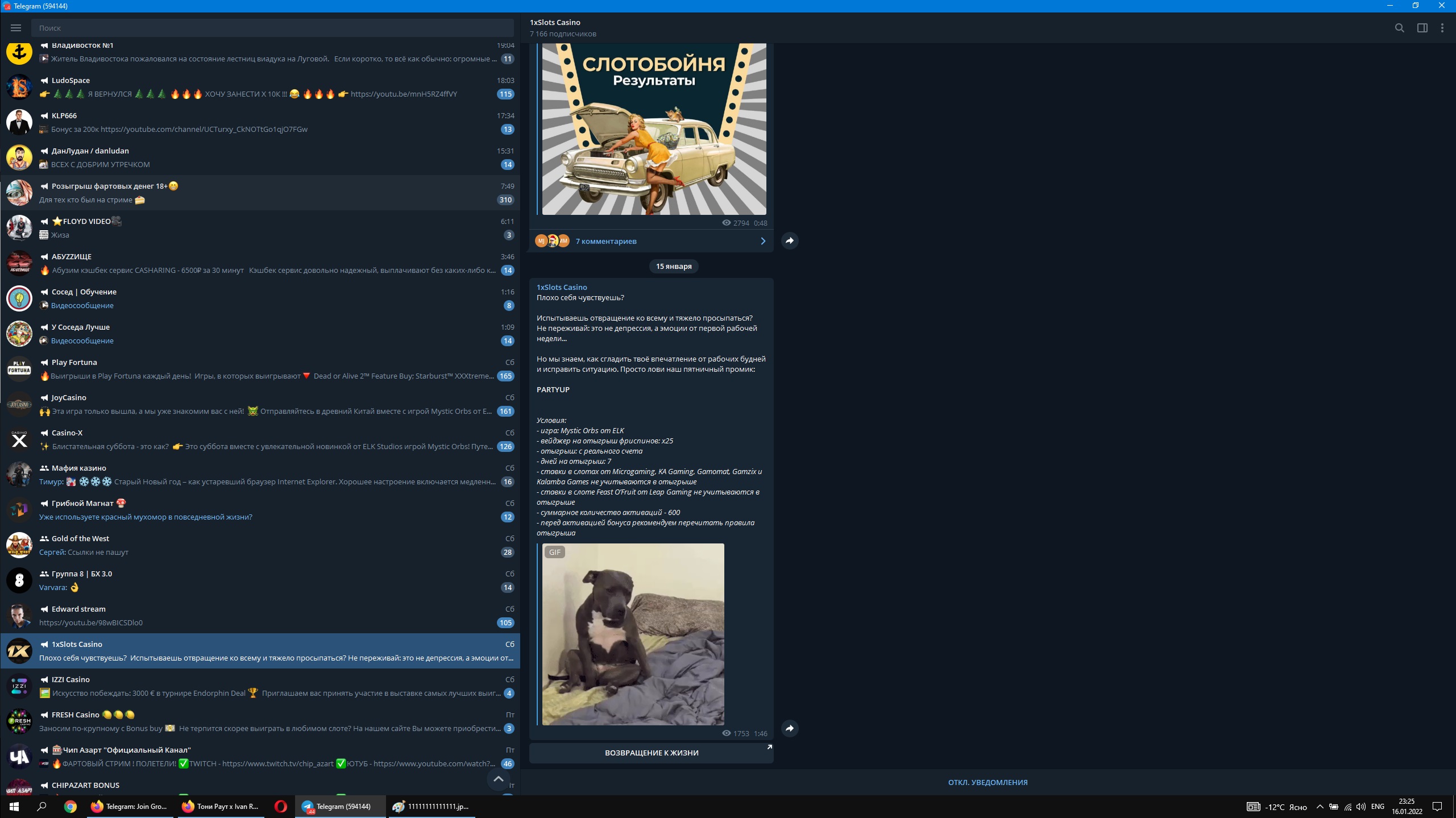Click the 15 января date badge

[674, 266]
